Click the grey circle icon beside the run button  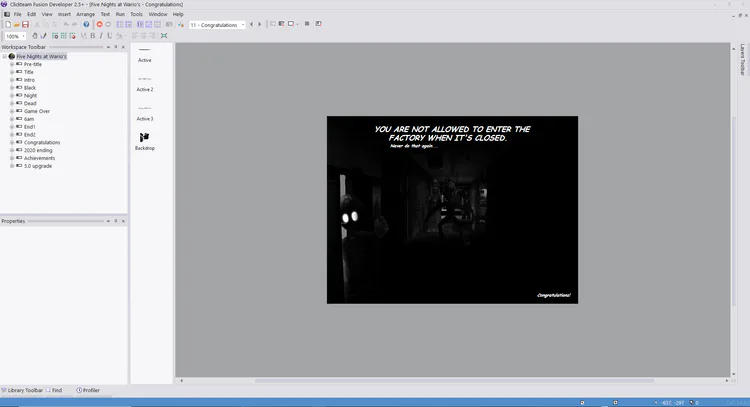pyautogui.click(x=108, y=24)
